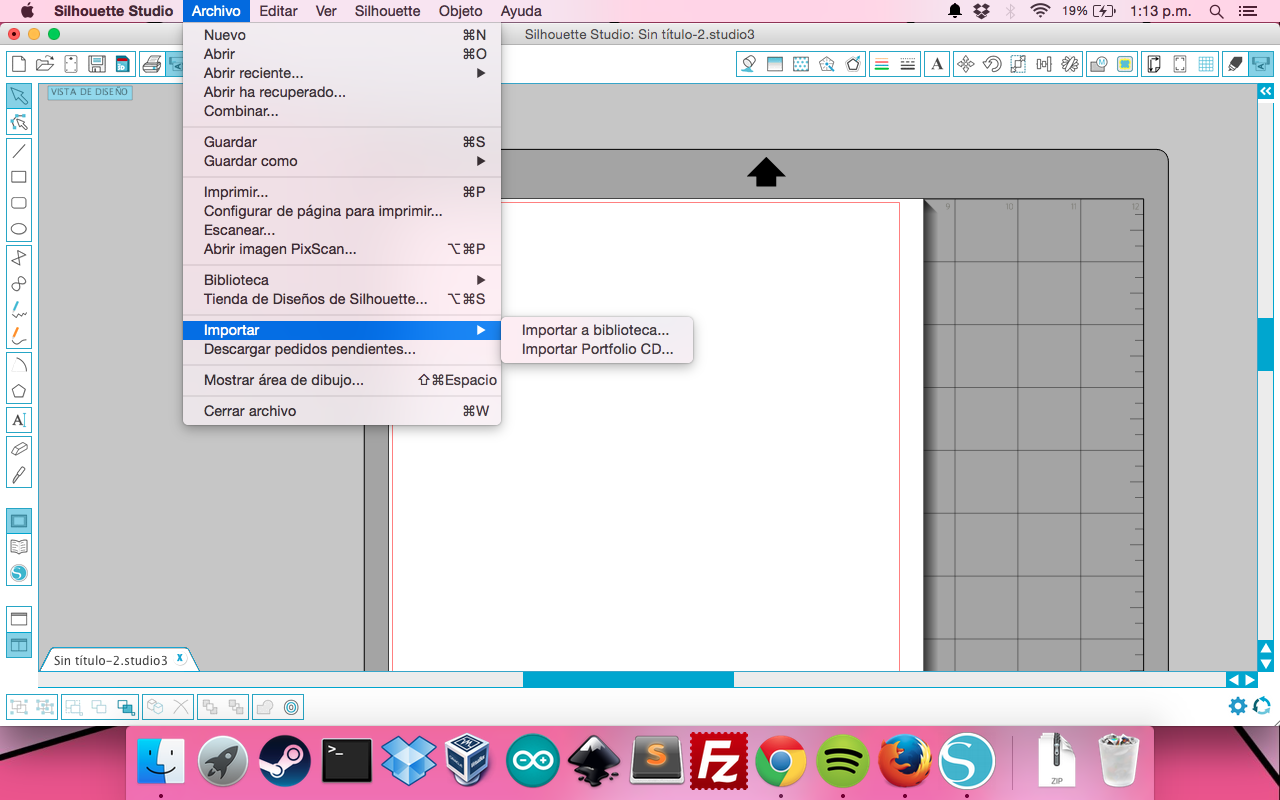Switch to split window layout
This screenshot has height=800, width=1280.
(x=18, y=645)
